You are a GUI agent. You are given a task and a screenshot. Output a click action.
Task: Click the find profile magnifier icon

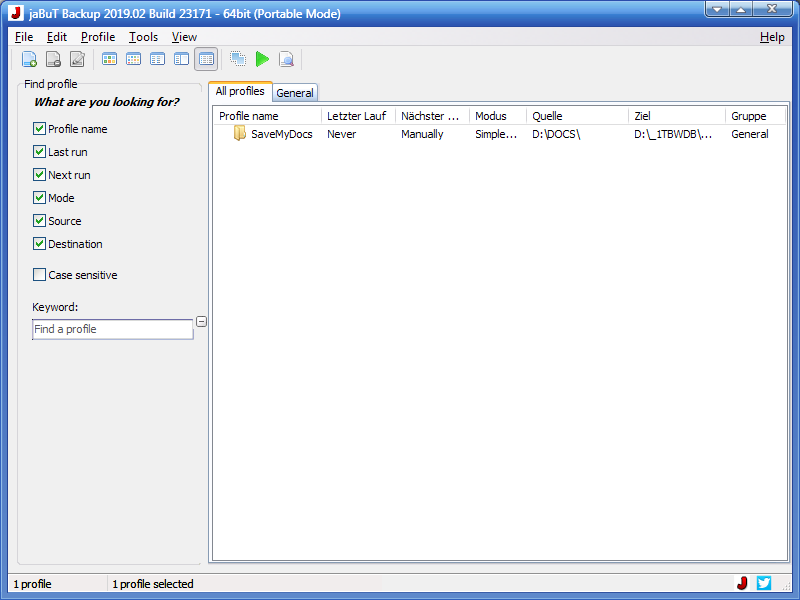286,59
